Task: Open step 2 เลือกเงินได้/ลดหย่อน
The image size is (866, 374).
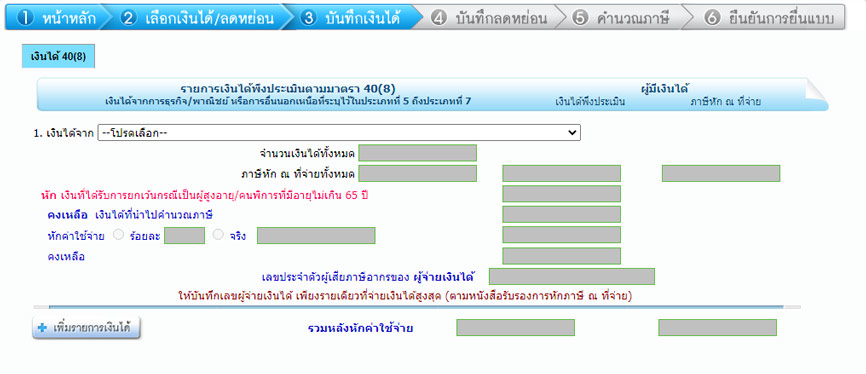Action: coord(199,18)
